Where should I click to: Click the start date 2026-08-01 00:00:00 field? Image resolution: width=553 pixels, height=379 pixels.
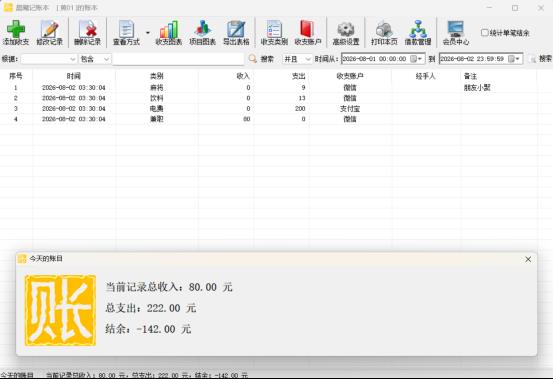375,59
